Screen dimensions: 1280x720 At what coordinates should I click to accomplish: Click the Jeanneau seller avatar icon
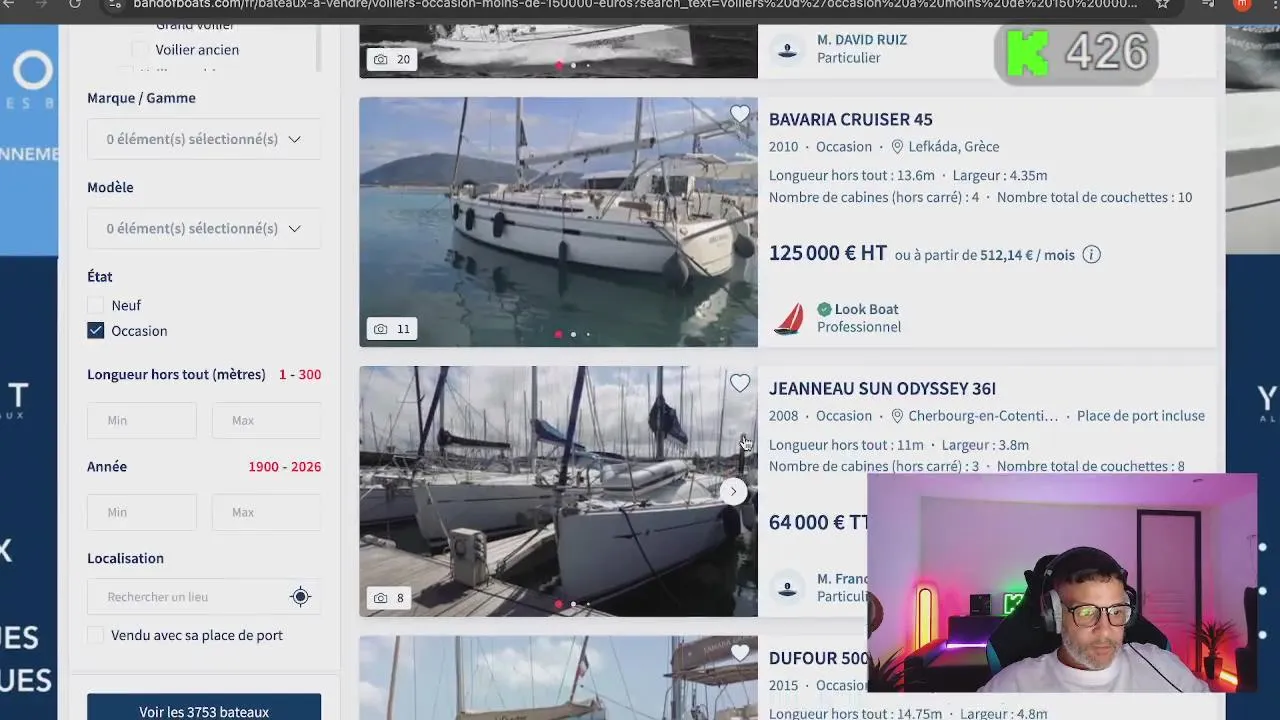(787, 588)
